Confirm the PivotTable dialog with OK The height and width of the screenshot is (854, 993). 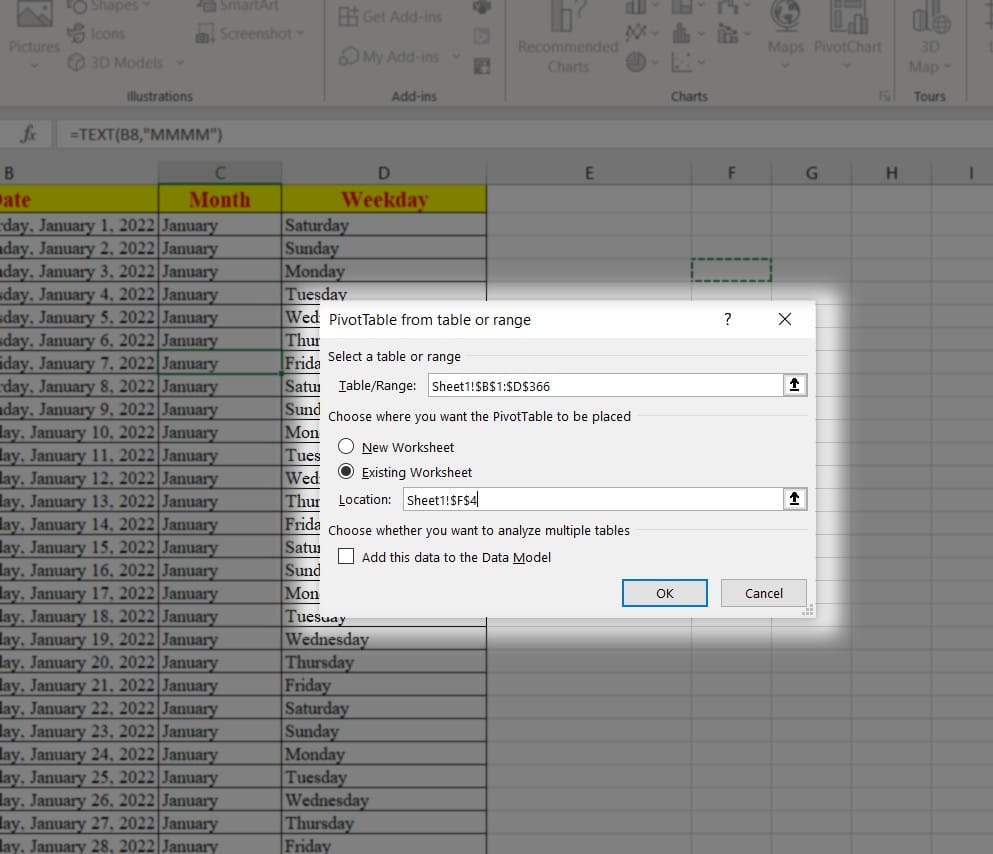click(664, 593)
